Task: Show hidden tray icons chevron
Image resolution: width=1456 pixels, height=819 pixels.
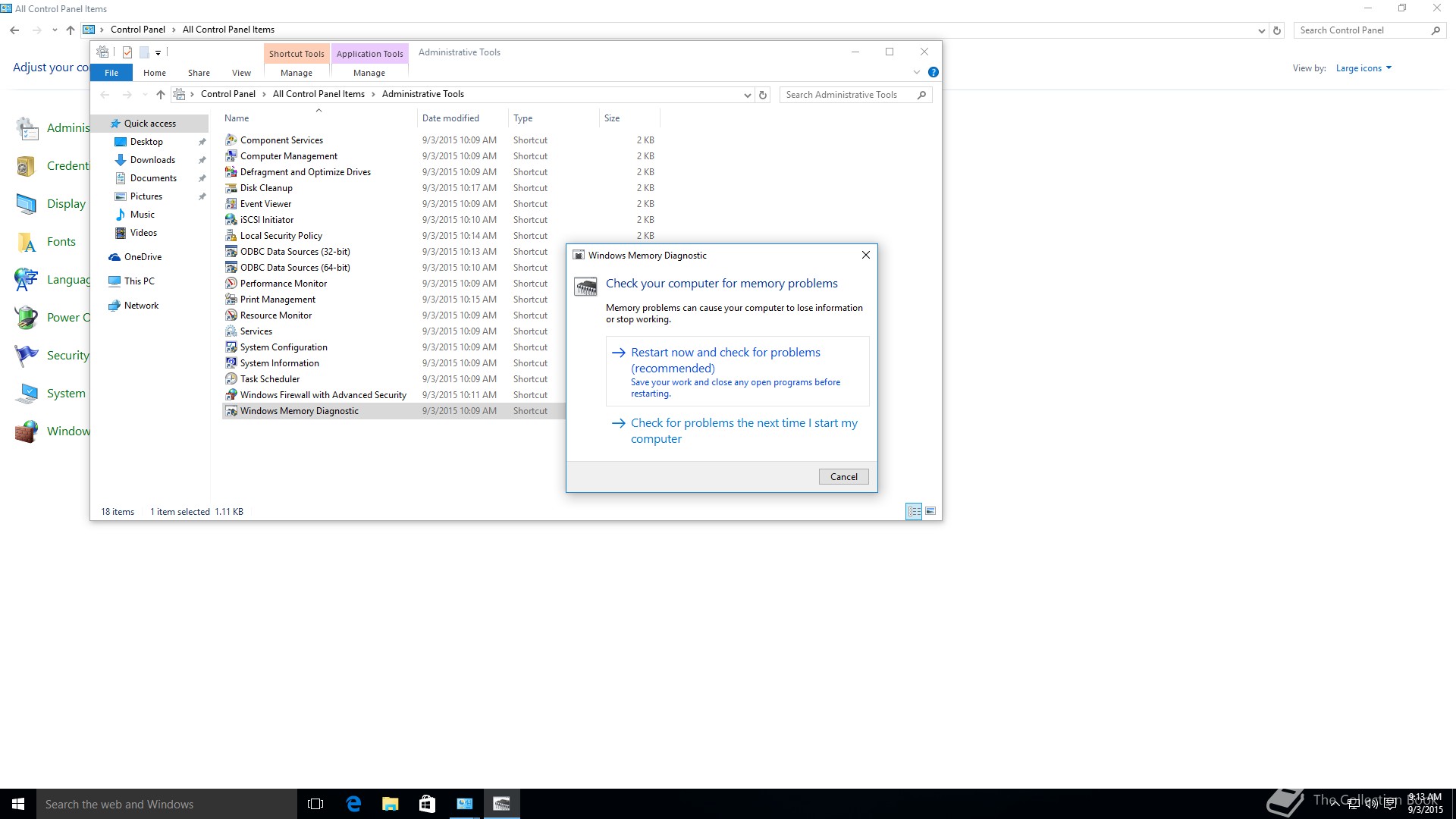Action: click(x=1335, y=804)
